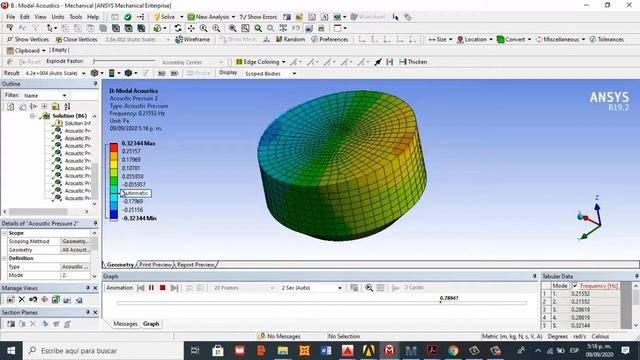
Task: Stop the animation playback
Action: 162,288
